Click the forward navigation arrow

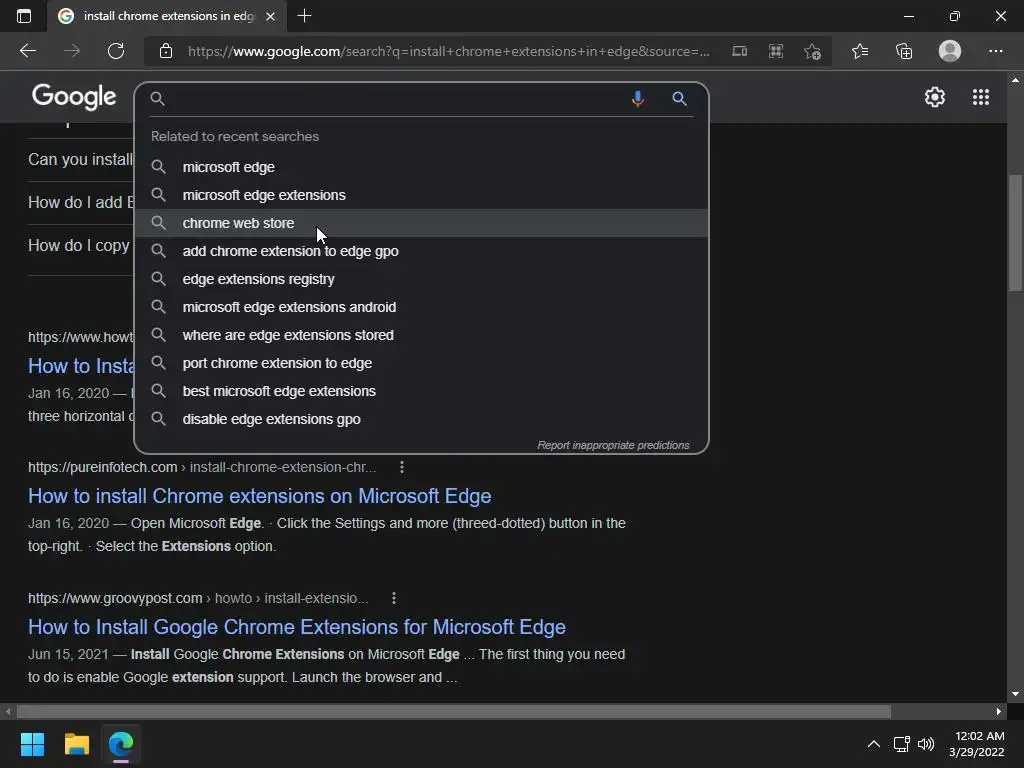tap(72, 51)
